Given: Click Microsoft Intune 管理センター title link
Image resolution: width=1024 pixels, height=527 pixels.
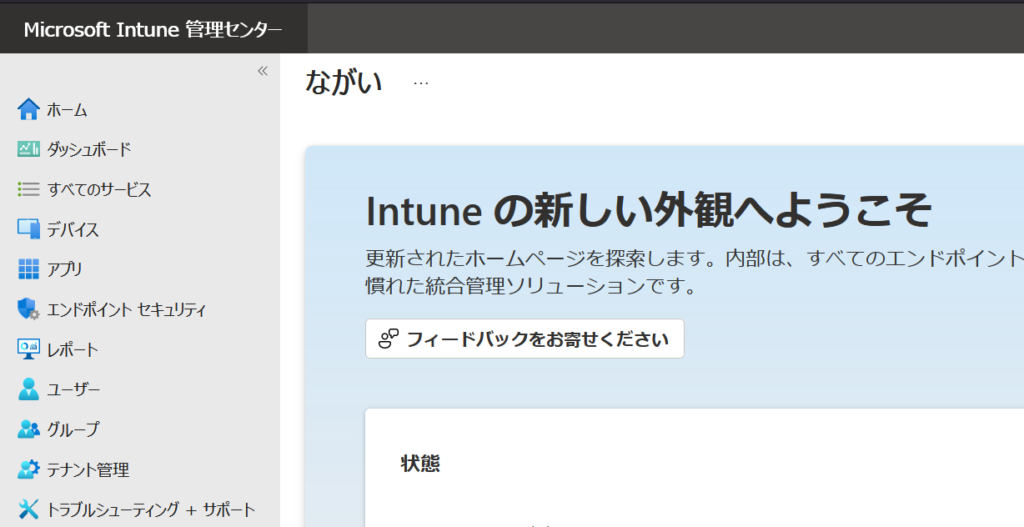Looking at the screenshot, I should pyautogui.click(x=153, y=29).
